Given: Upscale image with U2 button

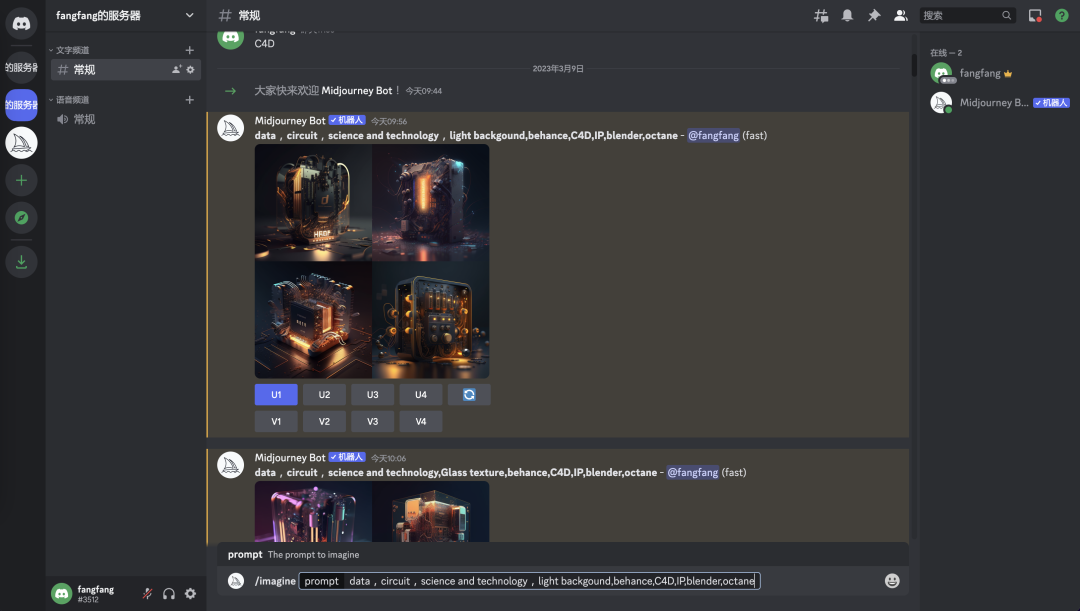Looking at the screenshot, I should [324, 395].
